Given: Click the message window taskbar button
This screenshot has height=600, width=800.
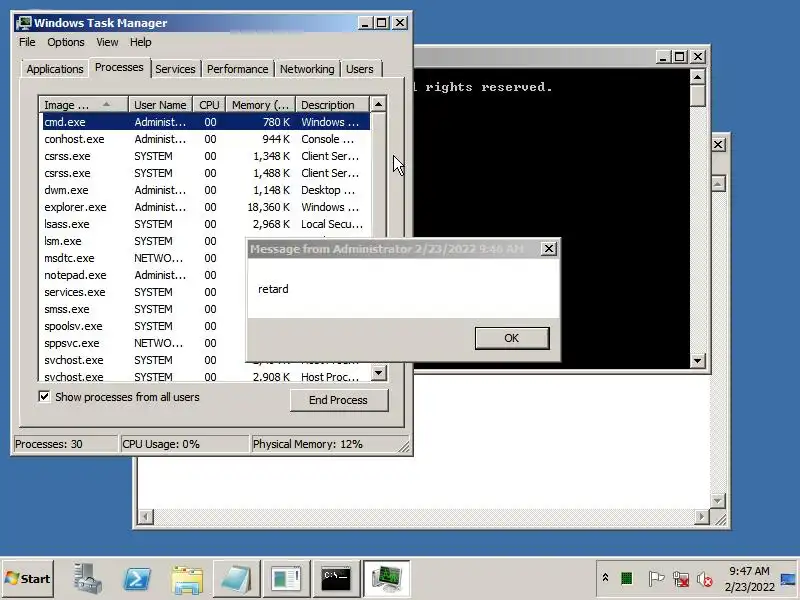Looking at the screenshot, I should pos(286,579).
